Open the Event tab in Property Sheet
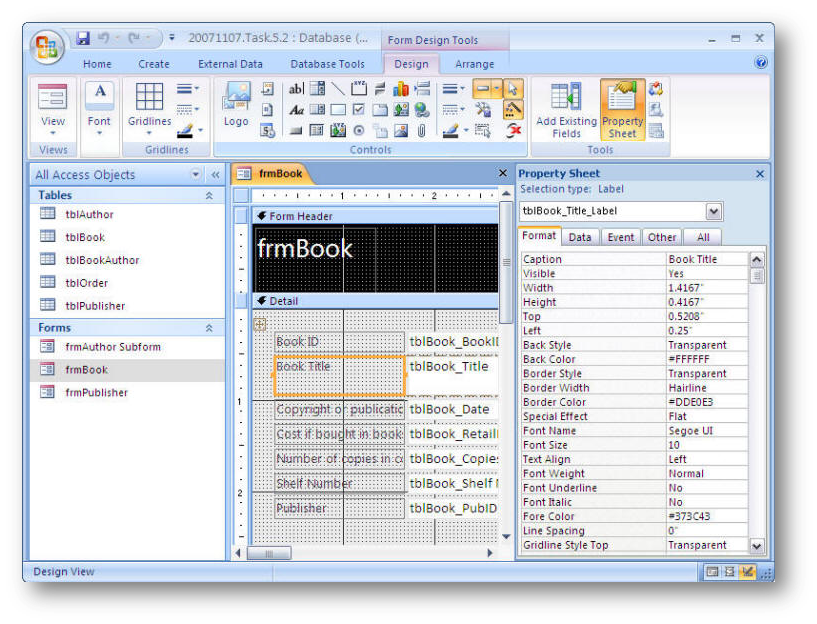The image size is (817, 624). (620, 237)
